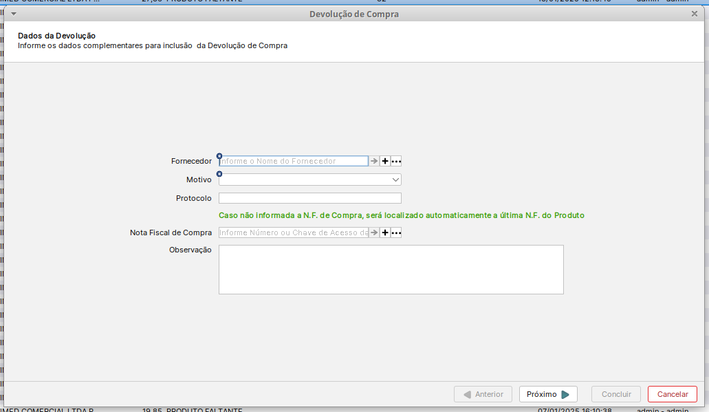Click the arrow icon beside the Fornecedor field
The width and height of the screenshot is (709, 412).
click(x=375, y=161)
